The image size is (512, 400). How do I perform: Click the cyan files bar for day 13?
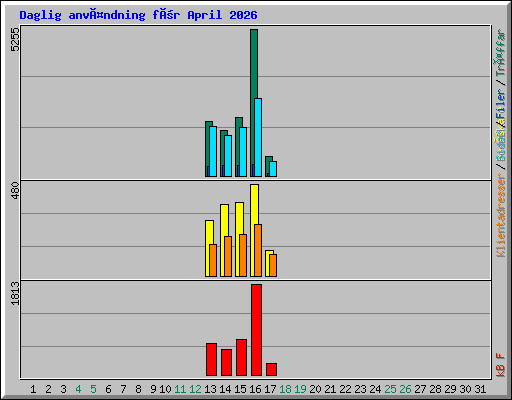[213, 151]
